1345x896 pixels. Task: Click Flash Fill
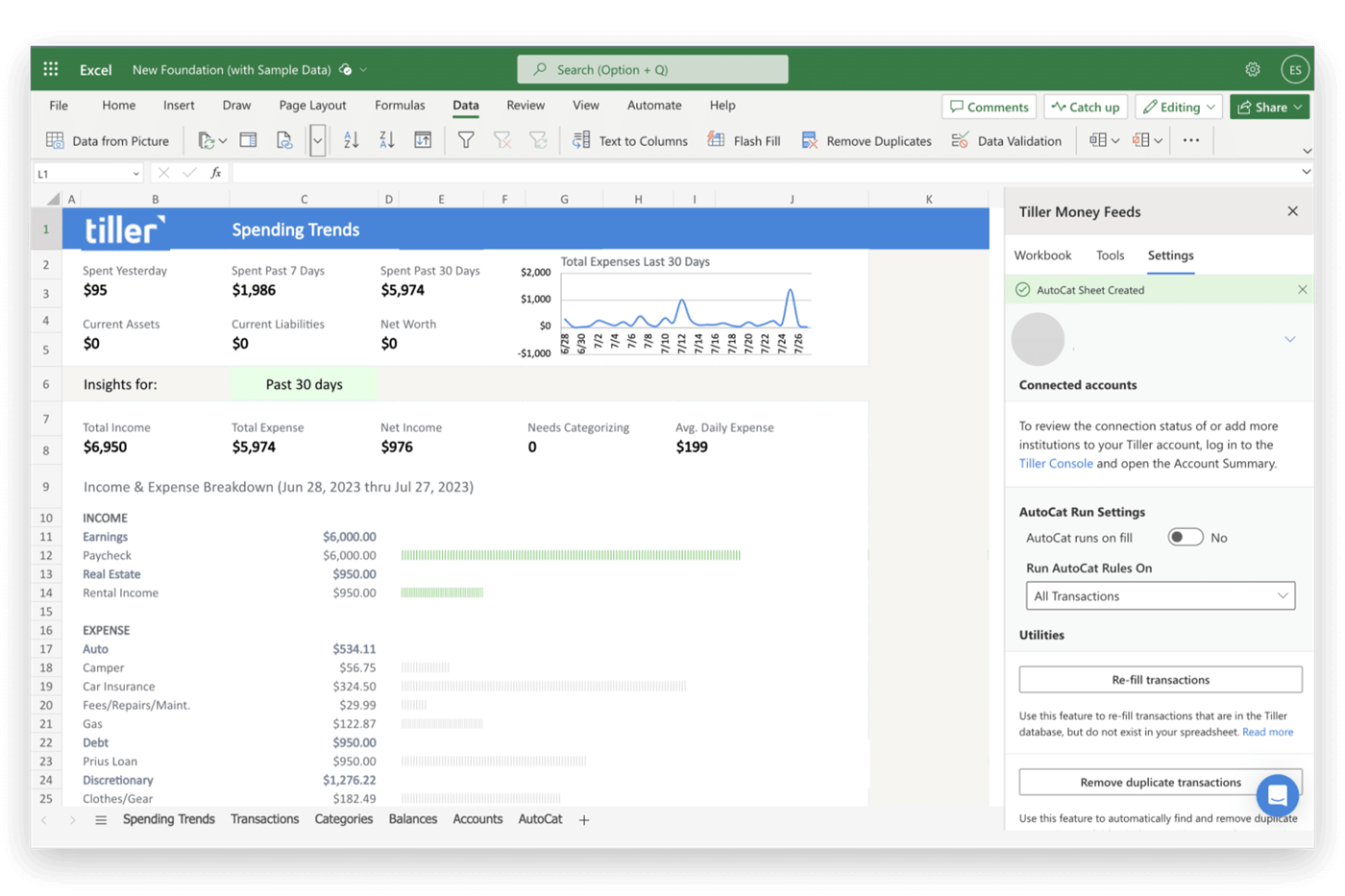744,140
